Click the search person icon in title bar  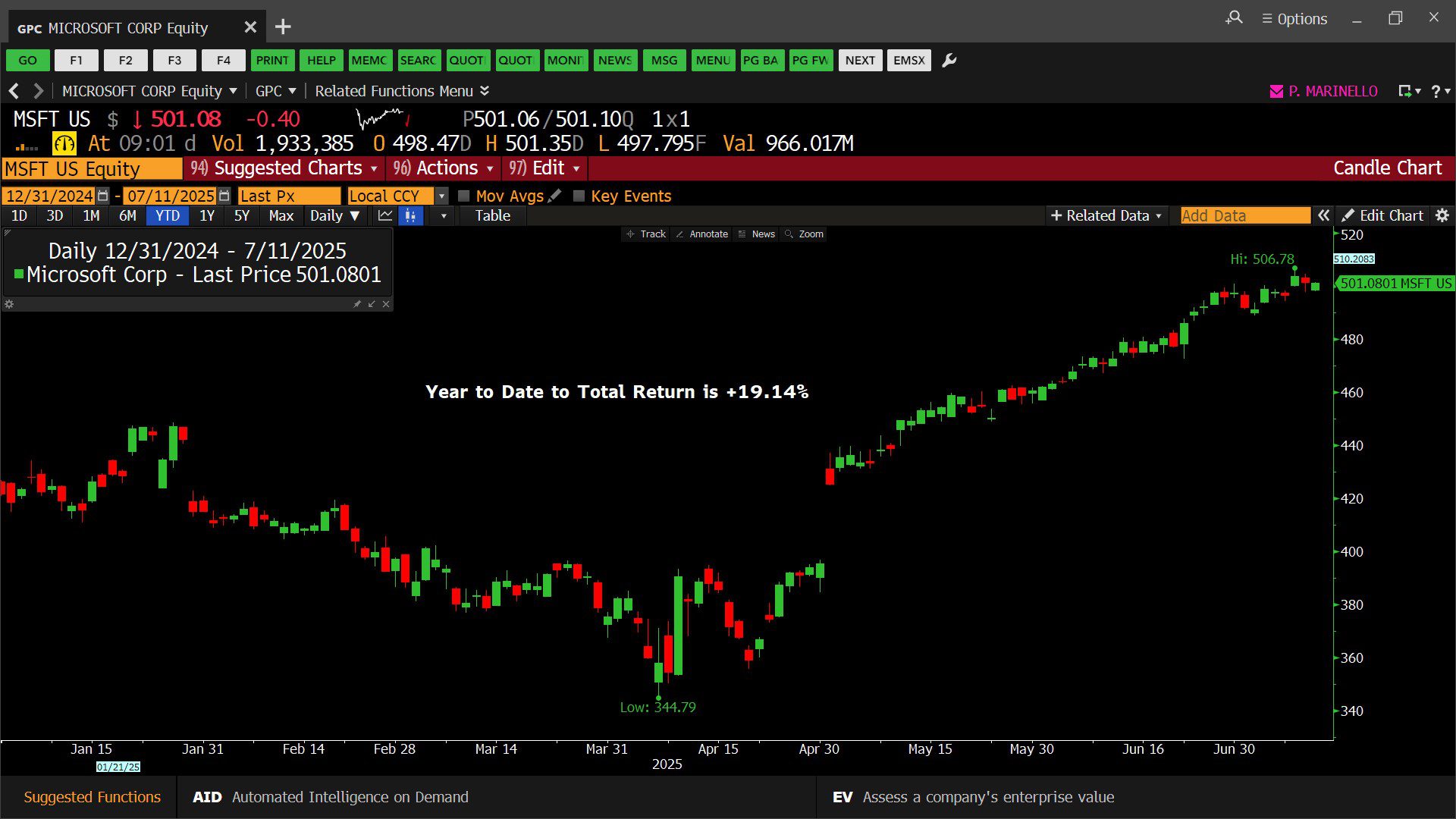pyautogui.click(x=1234, y=17)
